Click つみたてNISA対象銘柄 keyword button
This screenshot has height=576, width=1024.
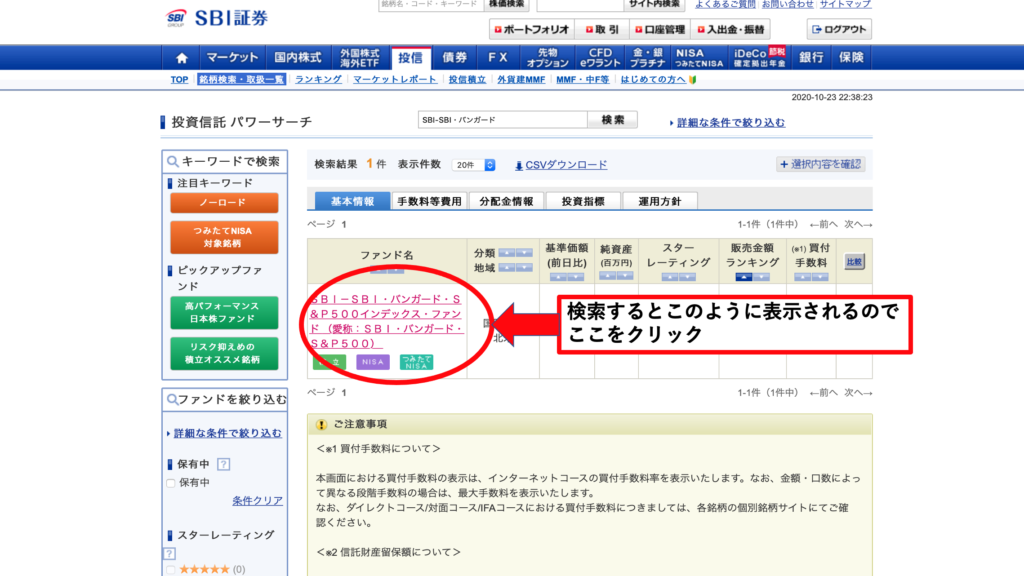224,237
